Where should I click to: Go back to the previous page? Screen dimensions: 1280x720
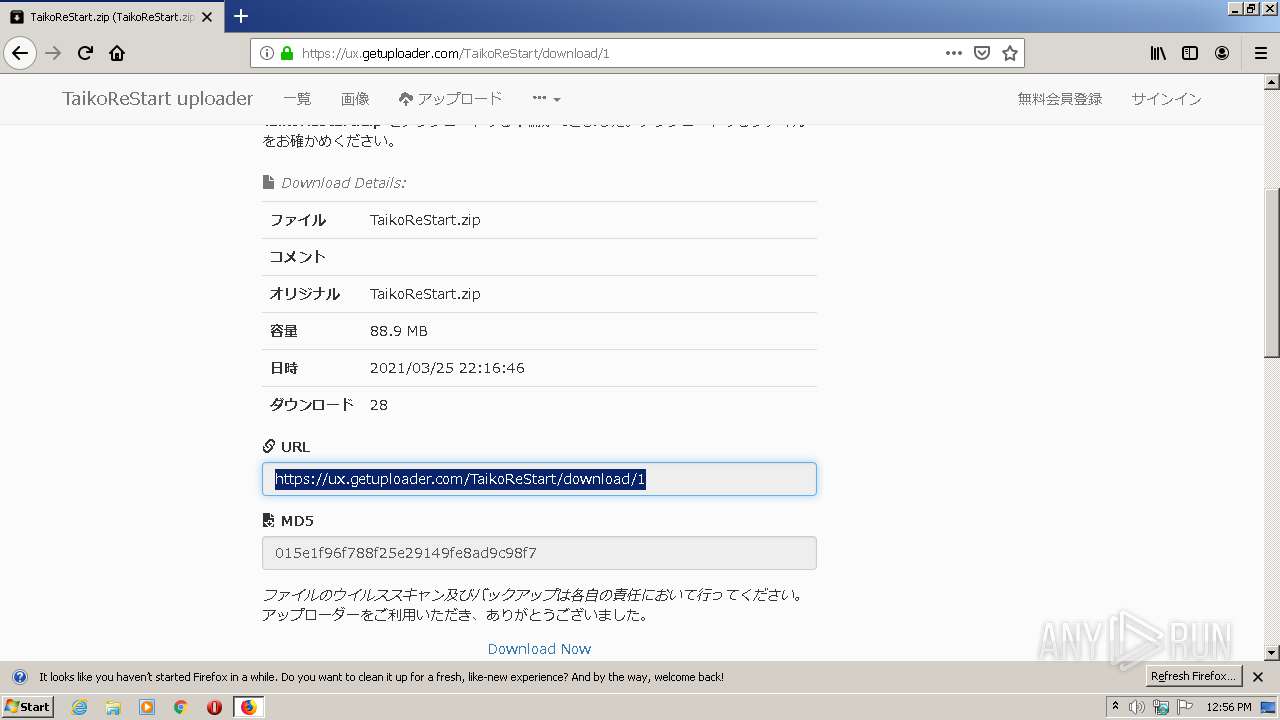20,53
